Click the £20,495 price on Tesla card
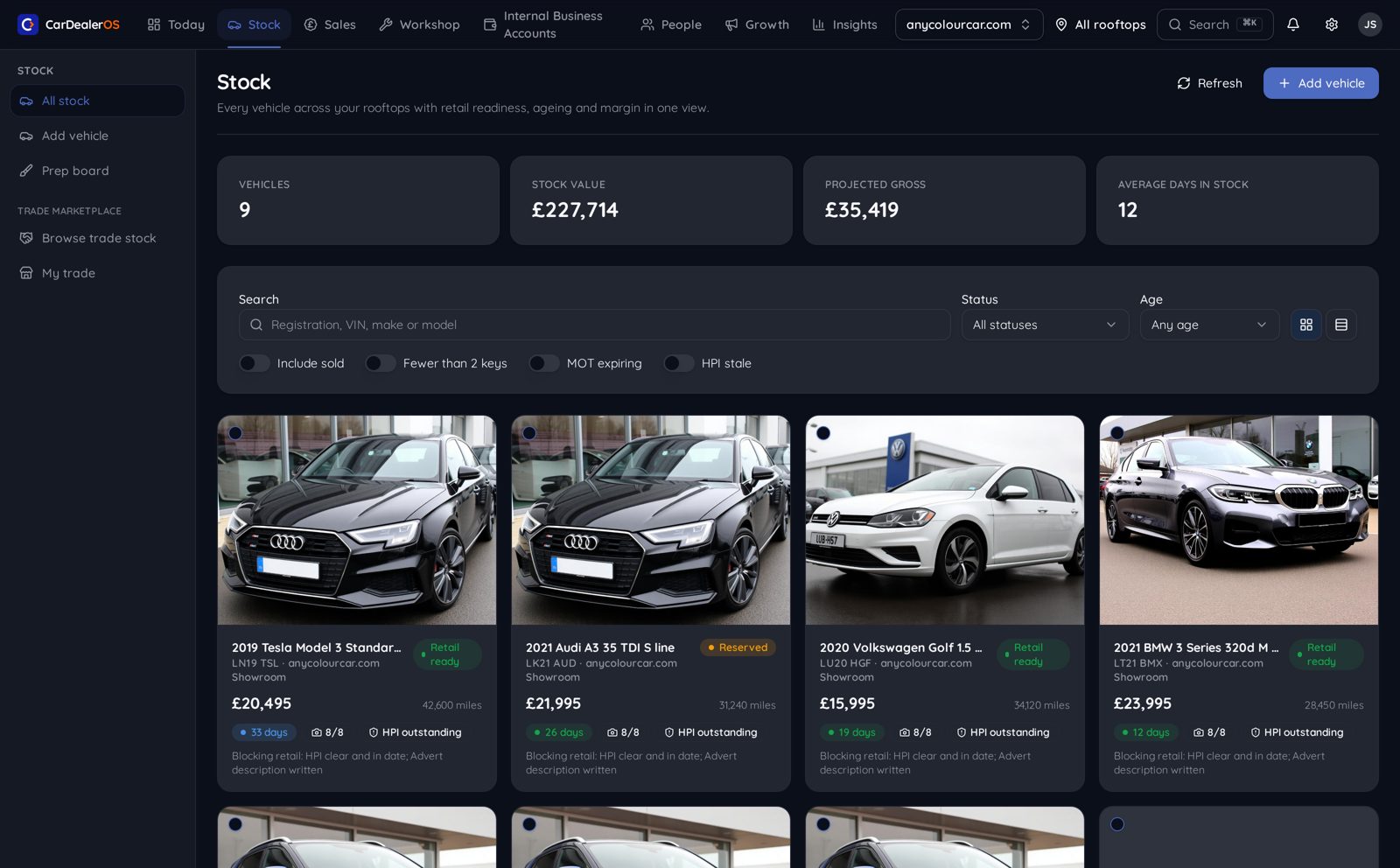Viewport: 1400px width, 868px height. click(x=262, y=703)
